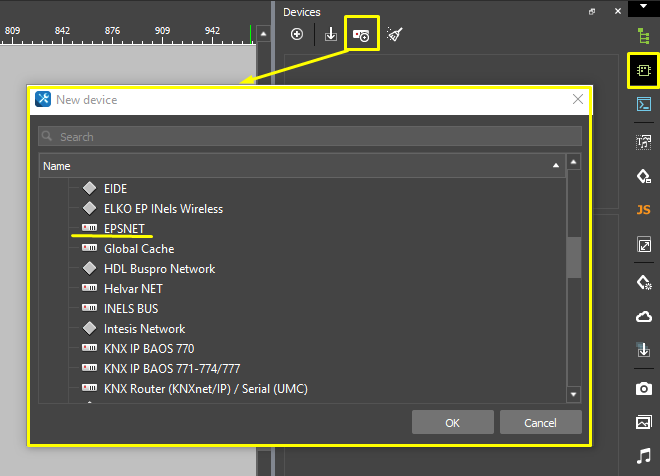
Task: Open the cloud icon in right sidebar
Action: pos(643,317)
